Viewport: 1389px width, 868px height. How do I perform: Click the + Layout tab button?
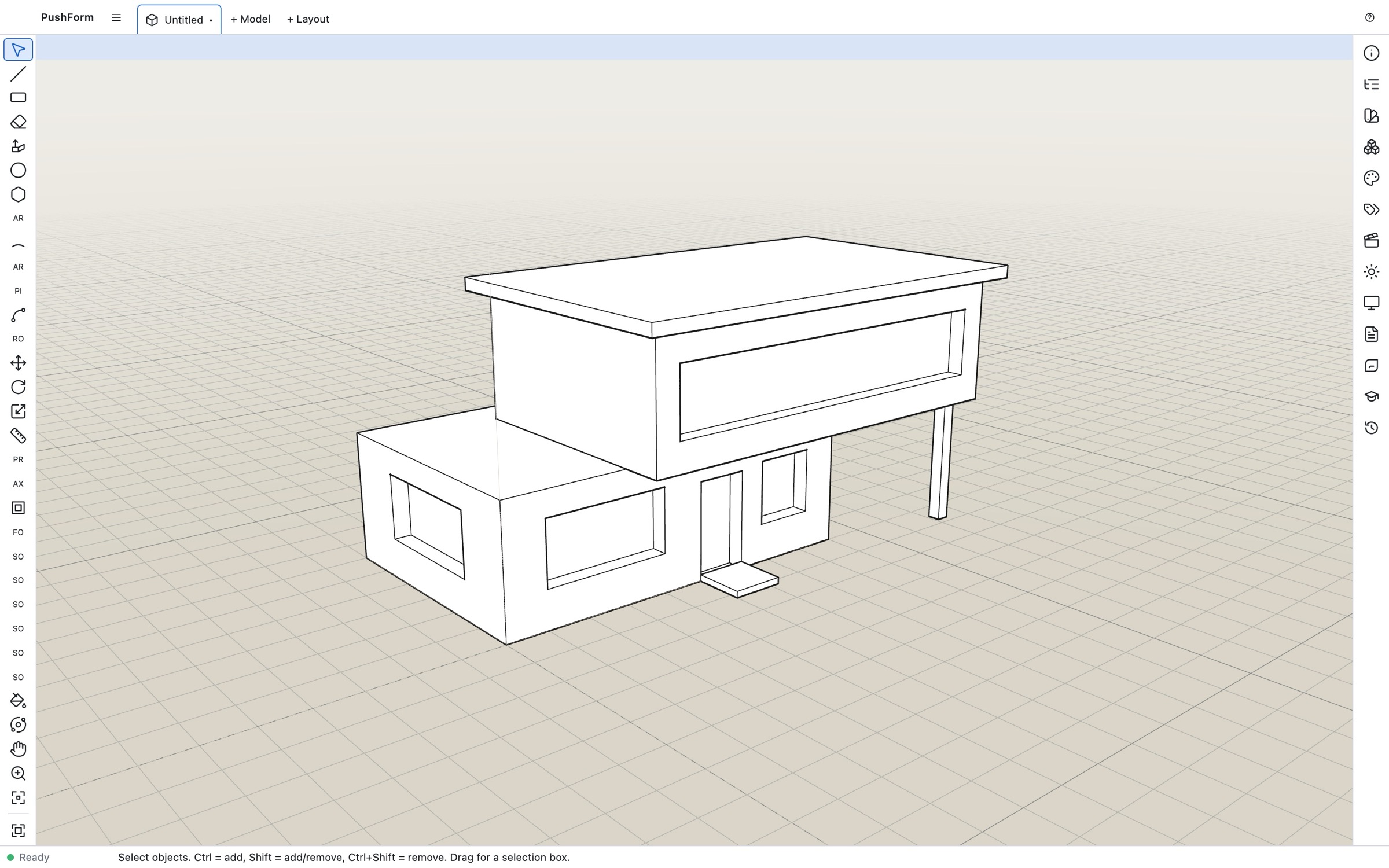(x=308, y=19)
